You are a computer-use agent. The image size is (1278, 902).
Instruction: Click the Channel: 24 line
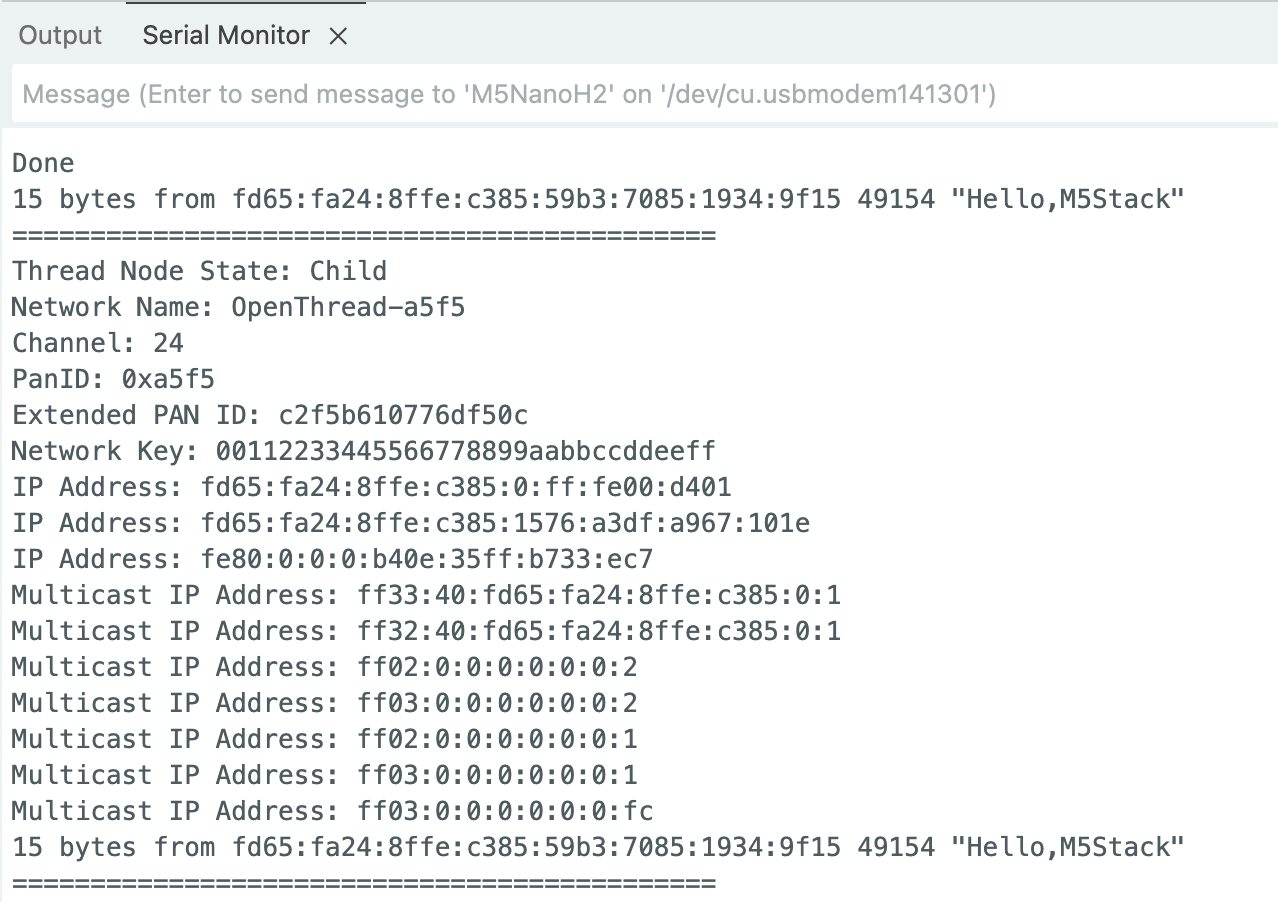98,343
